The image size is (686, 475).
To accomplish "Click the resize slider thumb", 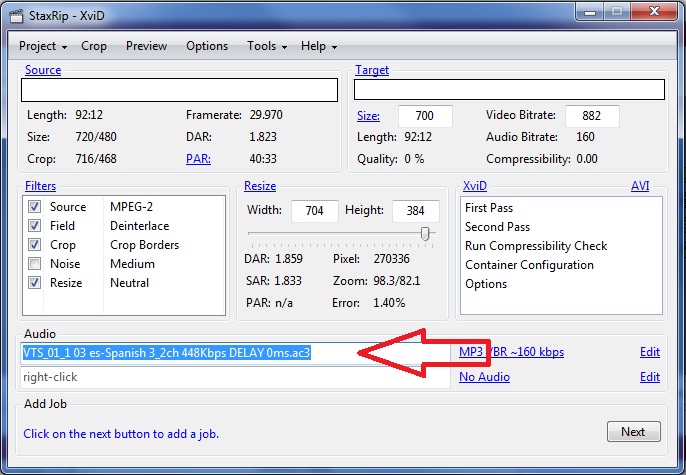I will [x=425, y=234].
